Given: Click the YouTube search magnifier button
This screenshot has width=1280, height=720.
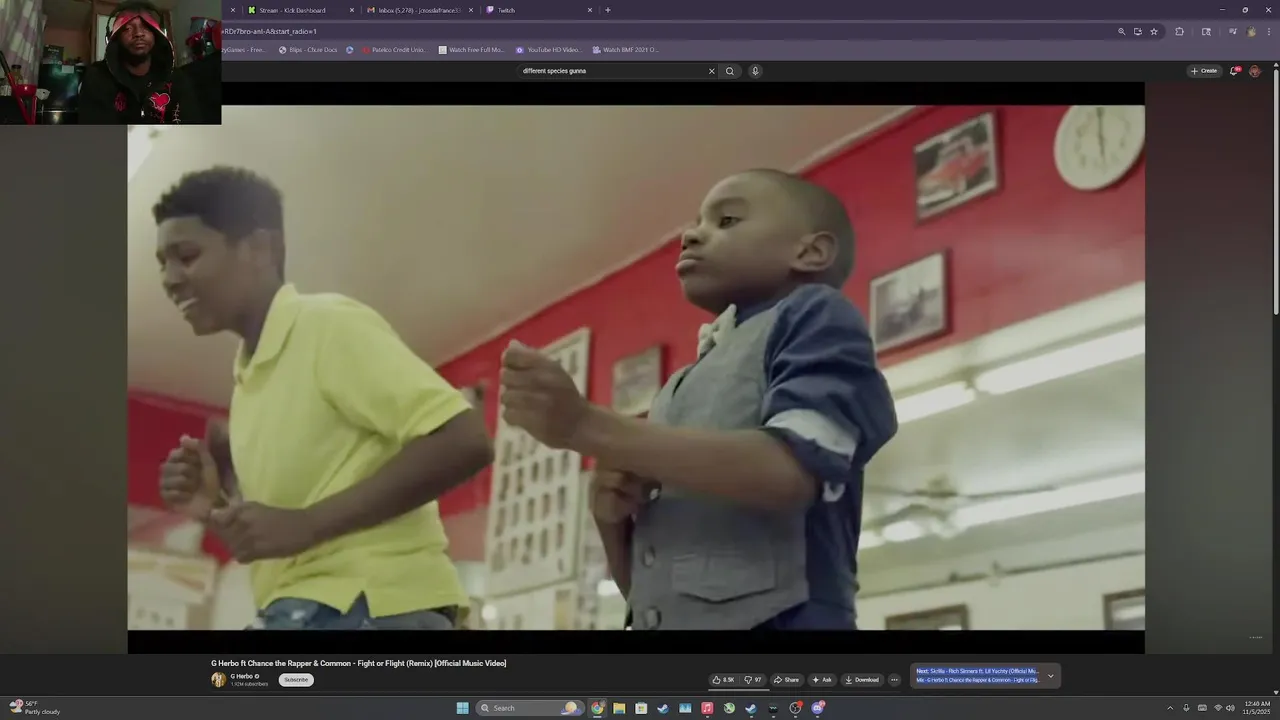Looking at the screenshot, I should tap(730, 71).
